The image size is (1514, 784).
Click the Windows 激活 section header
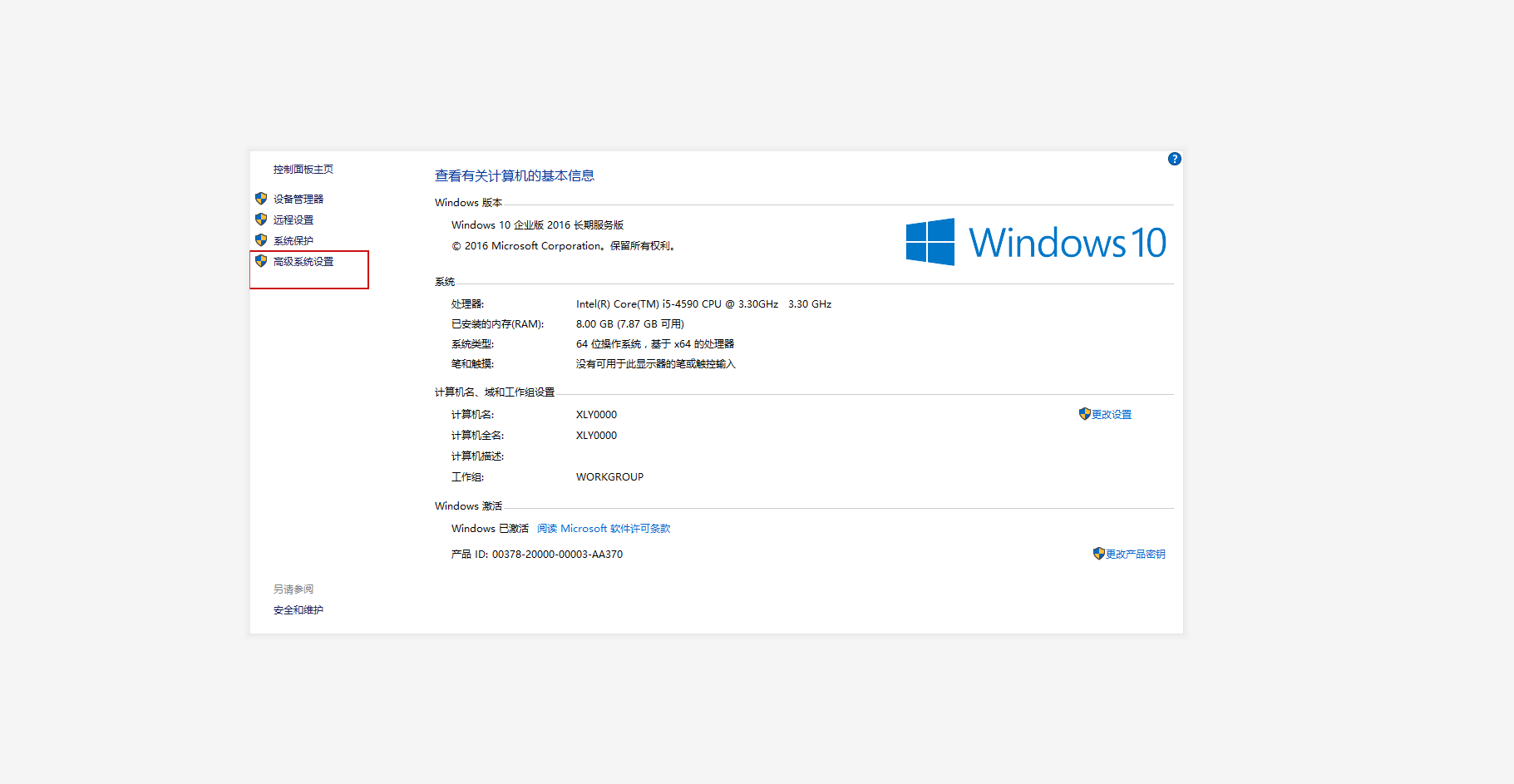pos(469,506)
